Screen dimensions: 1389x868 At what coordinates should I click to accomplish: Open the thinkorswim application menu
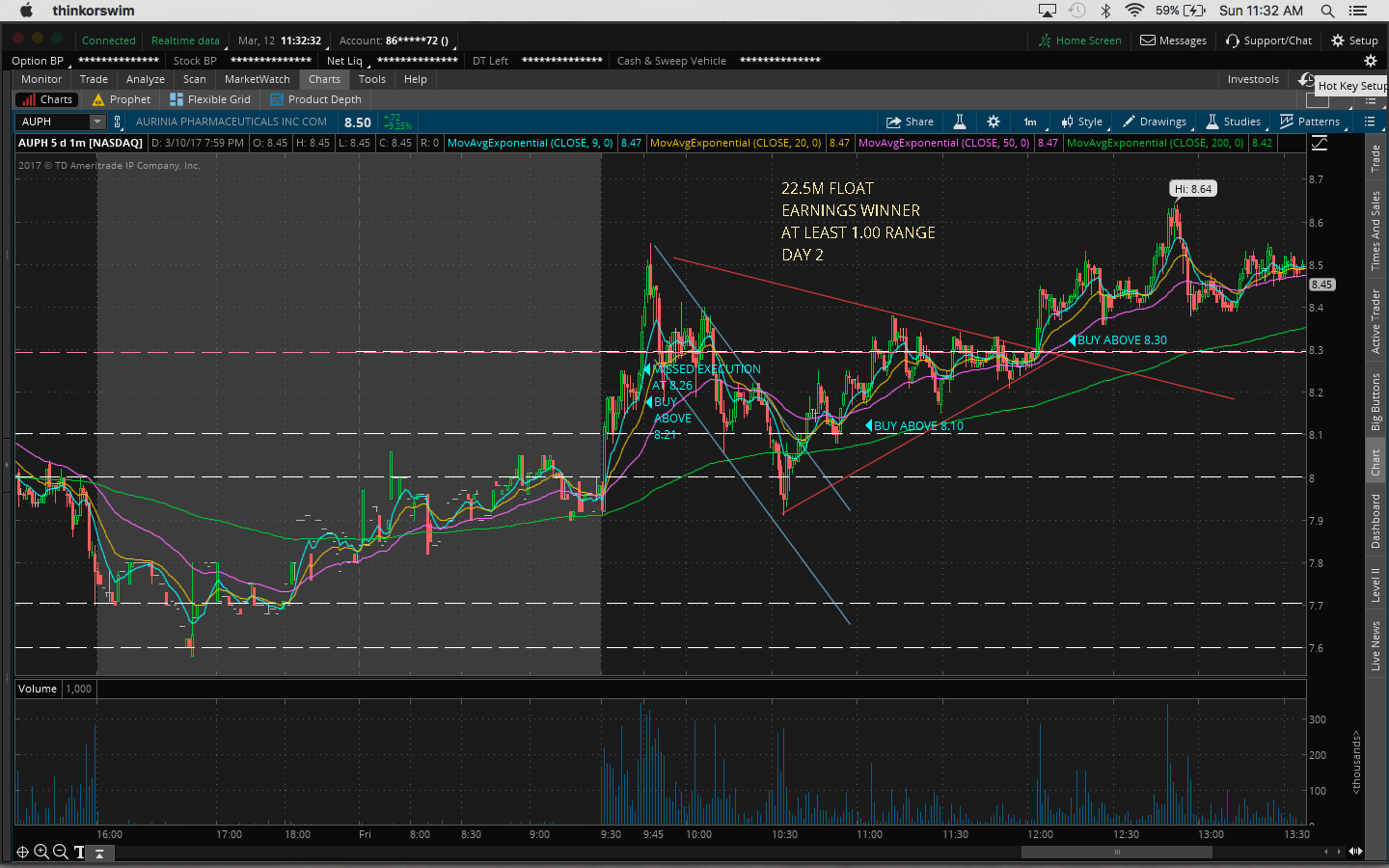pyautogui.click(x=94, y=11)
